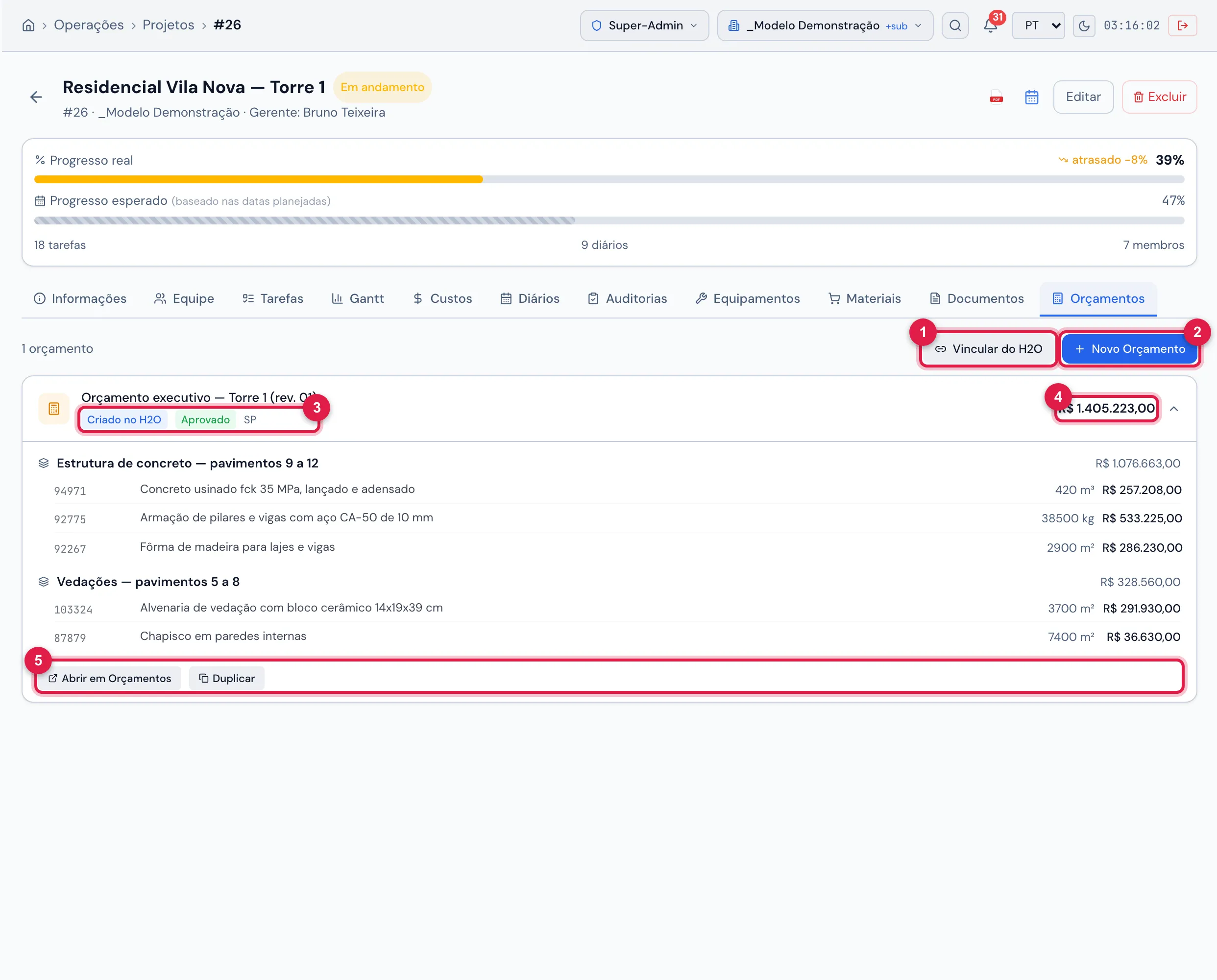1217x980 pixels.
Task: Open the PT language selector
Action: tap(1039, 25)
